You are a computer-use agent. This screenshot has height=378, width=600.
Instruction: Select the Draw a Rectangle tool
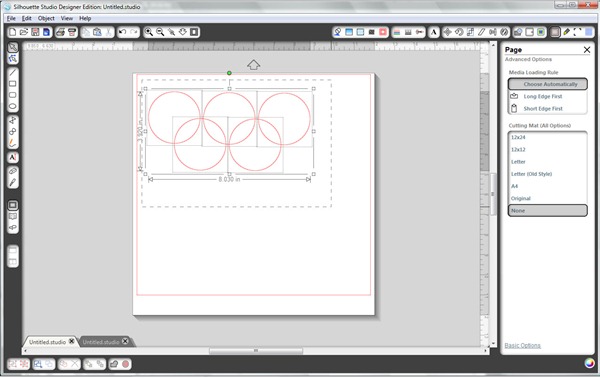[x=13, y=83]
